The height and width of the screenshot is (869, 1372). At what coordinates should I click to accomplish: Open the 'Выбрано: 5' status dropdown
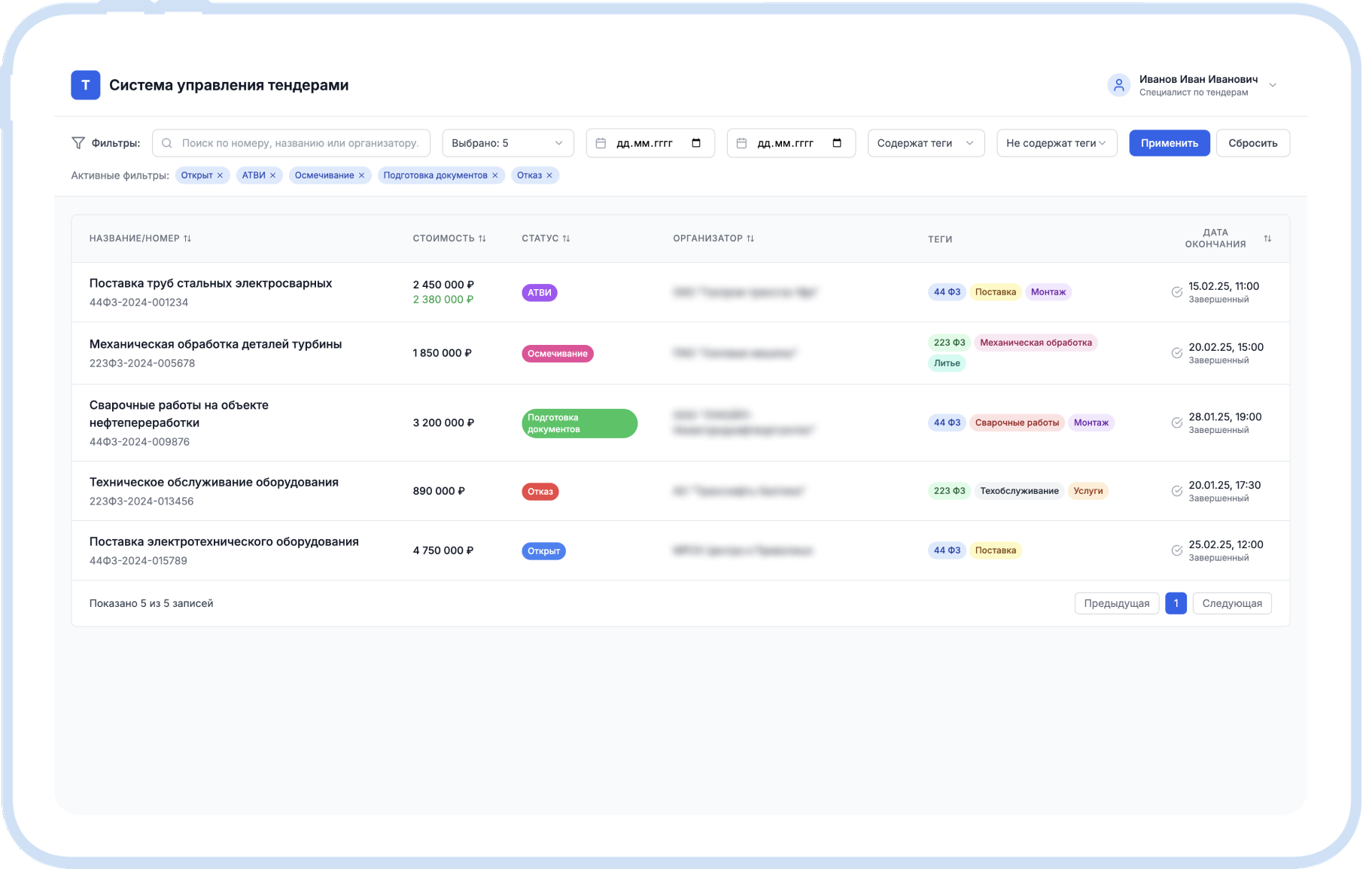pyautogui.click(x=507, y=143)
